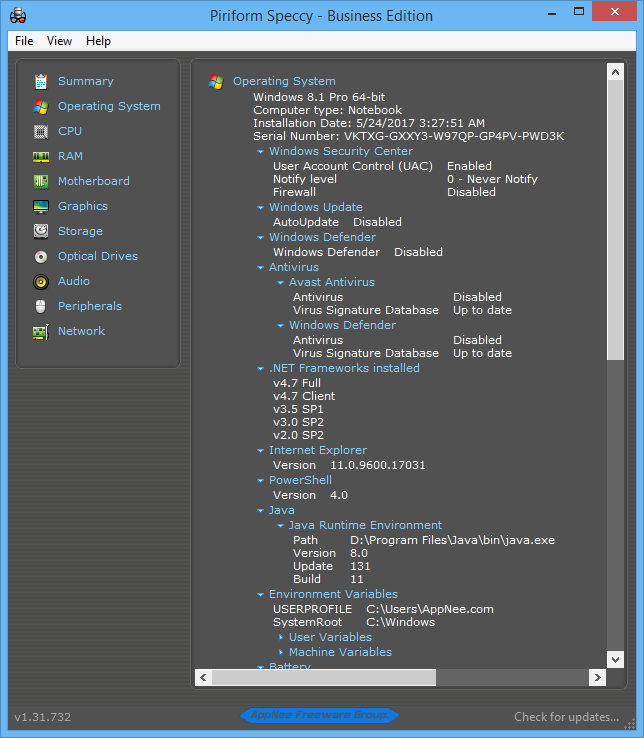
Task: Collapse the Java Runtime Environment subgroup
Action: coord(281,526)
